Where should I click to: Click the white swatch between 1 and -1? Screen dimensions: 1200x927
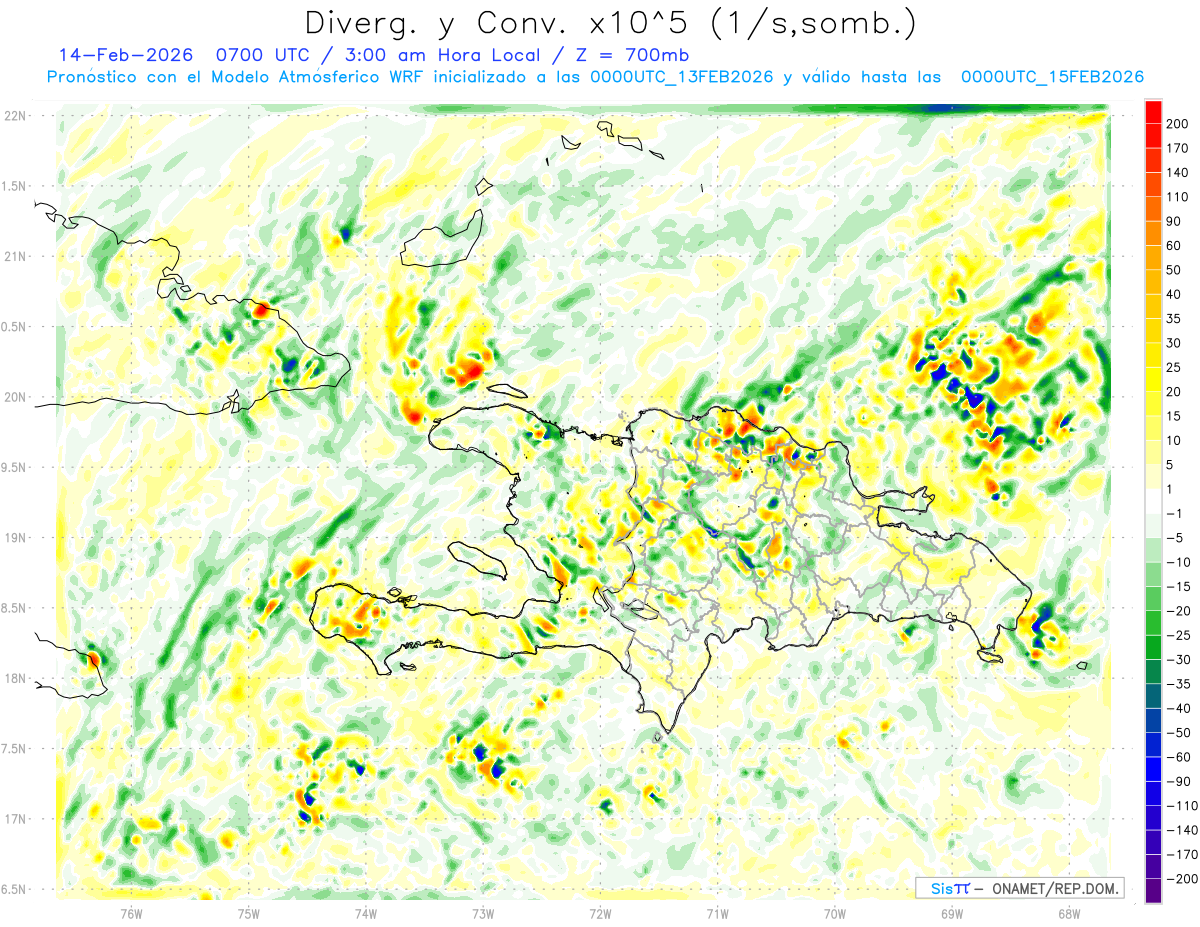coord(1153,501)
